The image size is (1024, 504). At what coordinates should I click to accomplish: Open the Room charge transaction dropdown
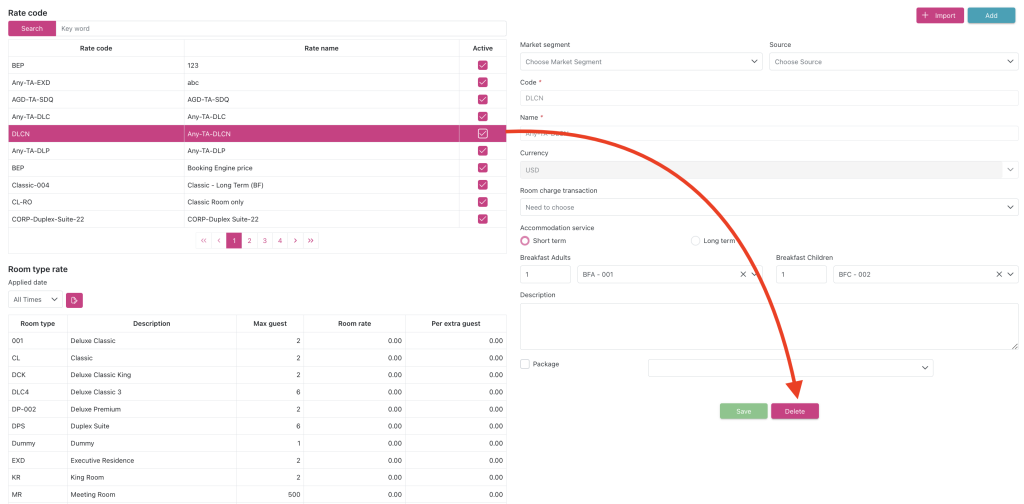pyautogui.click(x=769, y=207)
